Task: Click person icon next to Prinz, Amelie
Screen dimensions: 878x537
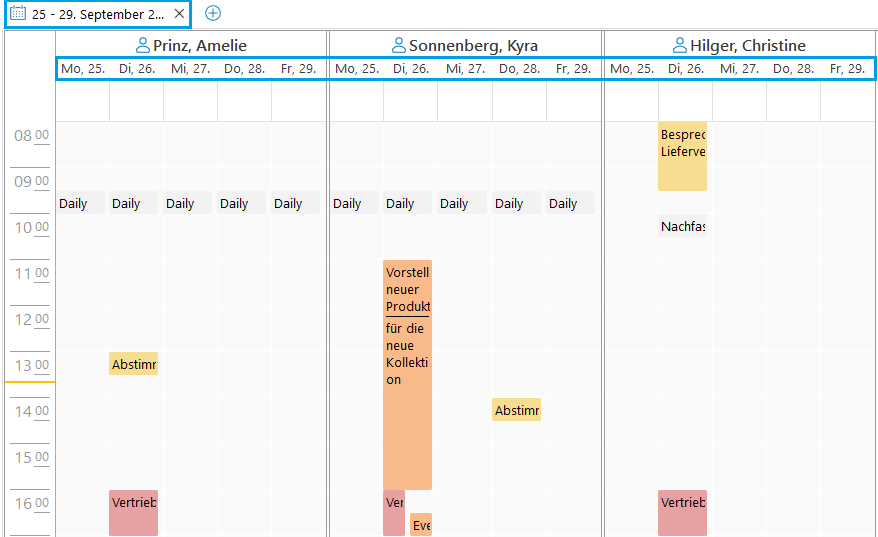Action: (143, 45)
